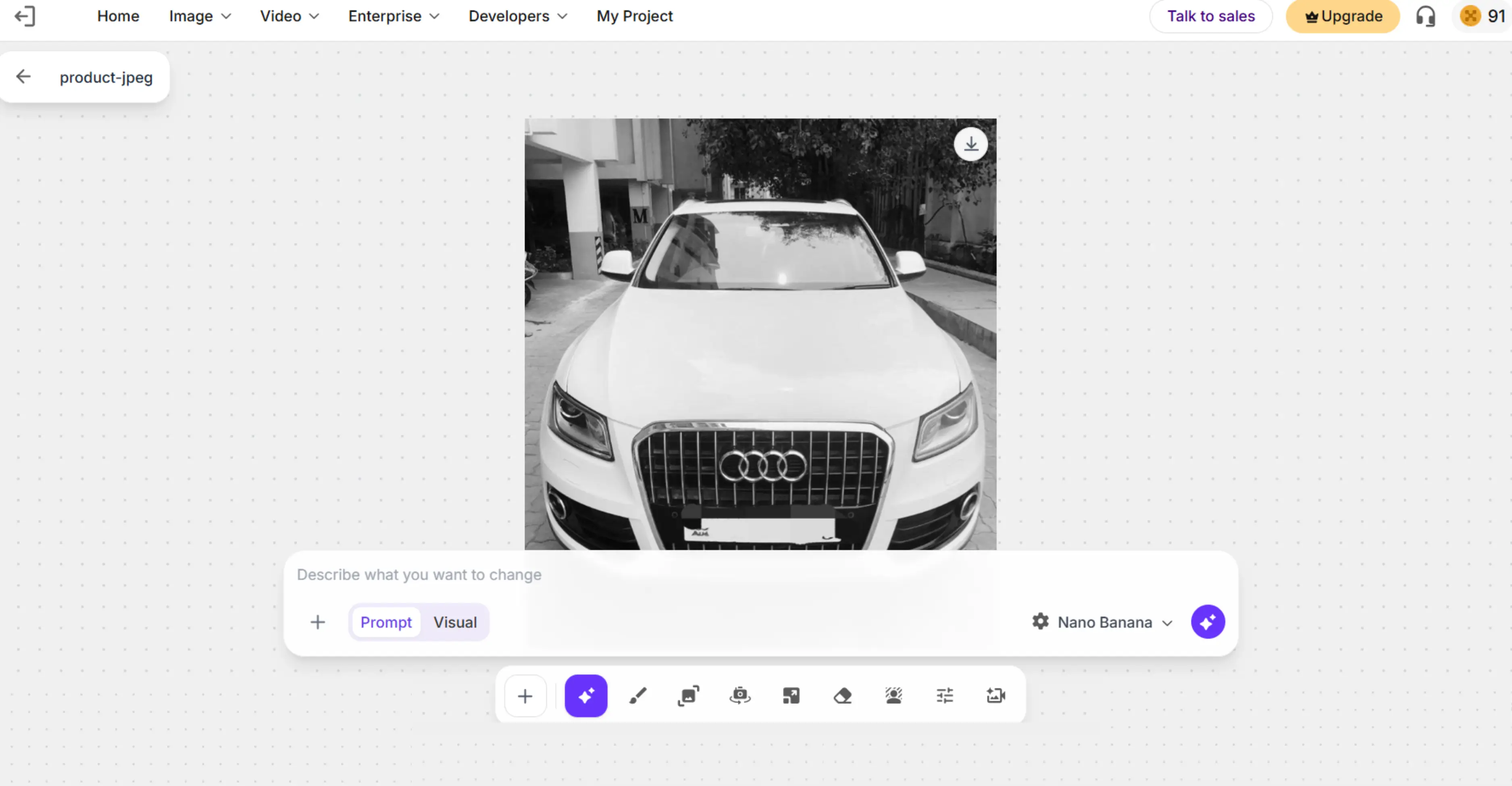Focus the Describe what you want to change field
Viewport: 1512px width, 786px height.
(x=760, y=575)
